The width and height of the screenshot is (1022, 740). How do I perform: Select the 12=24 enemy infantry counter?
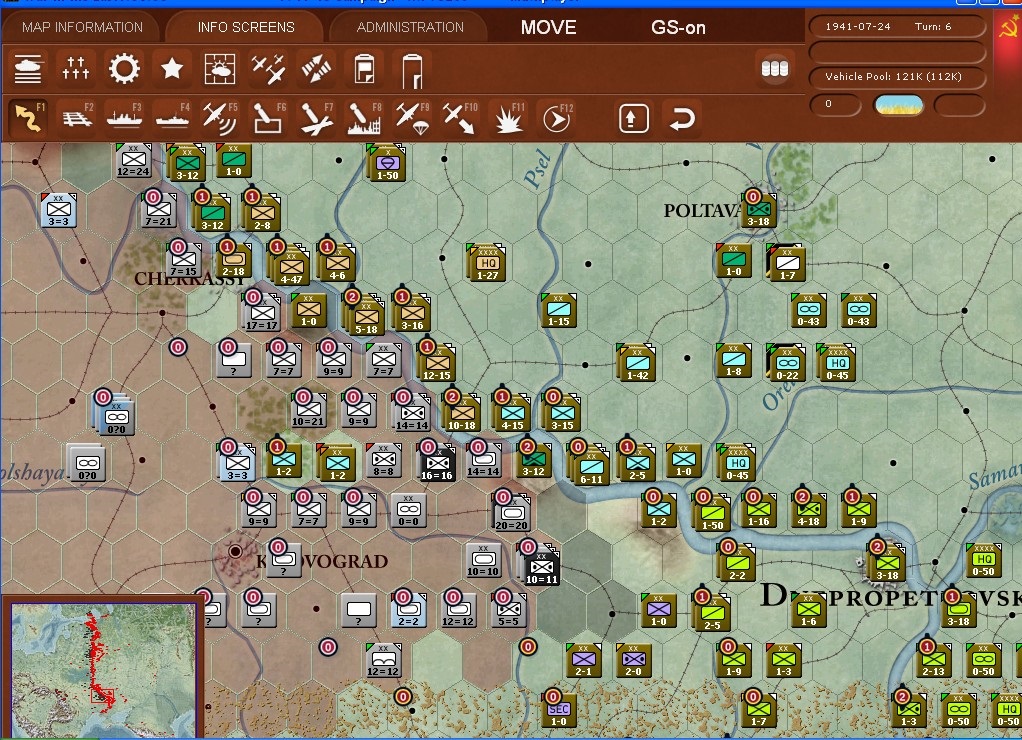click(x=133, y=160)
